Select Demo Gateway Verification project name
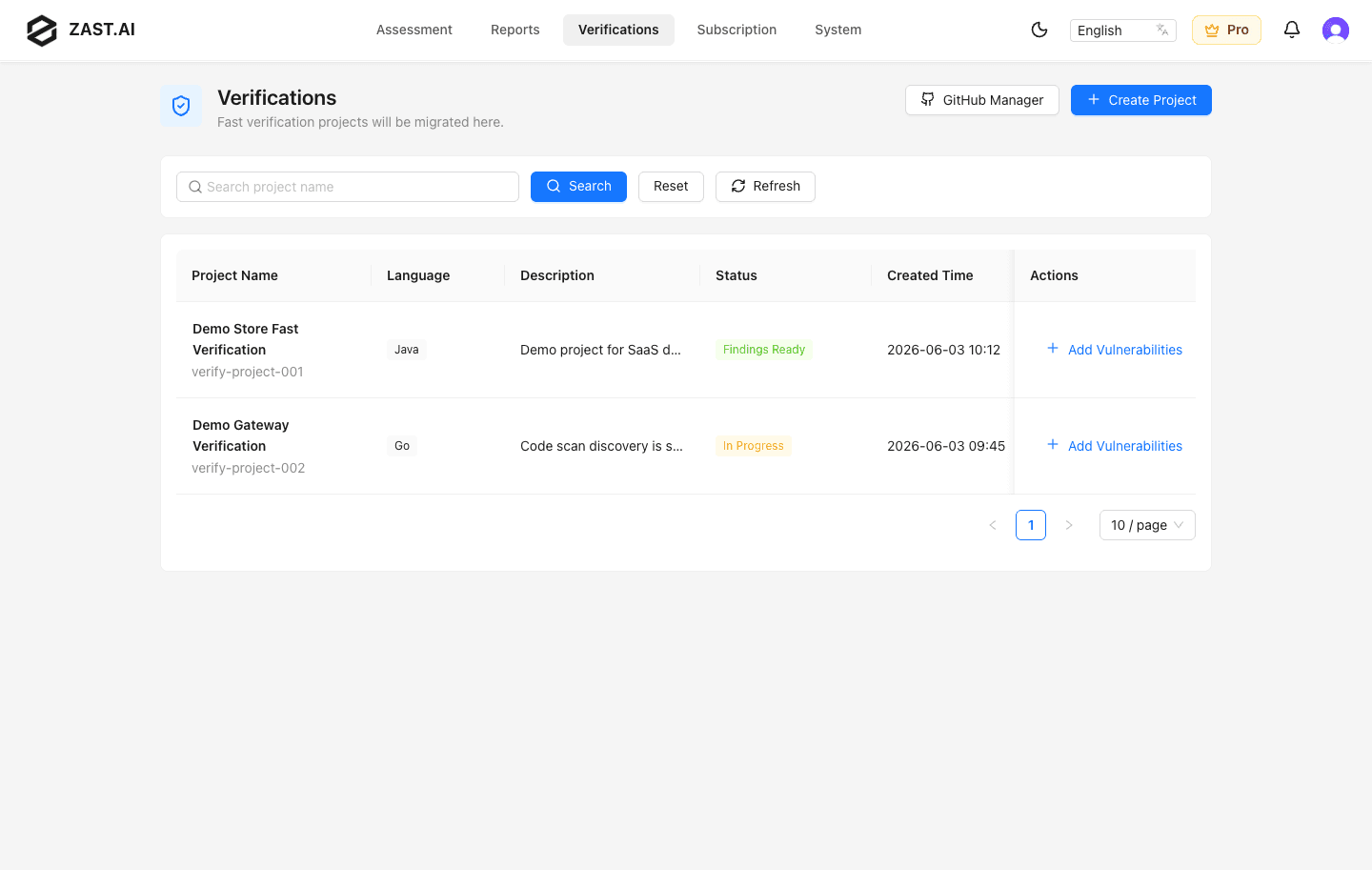Screen dimensions: 1372x870 241,435
